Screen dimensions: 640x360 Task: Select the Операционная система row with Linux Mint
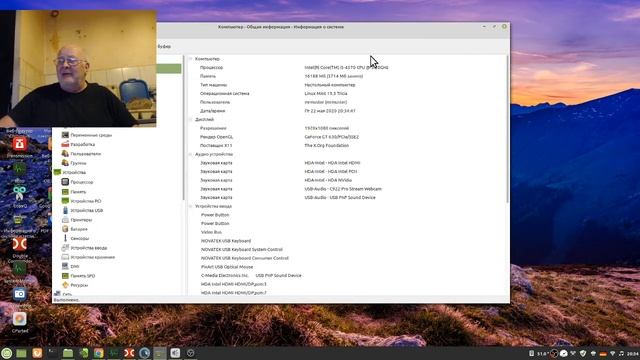[x=347, y=93]
